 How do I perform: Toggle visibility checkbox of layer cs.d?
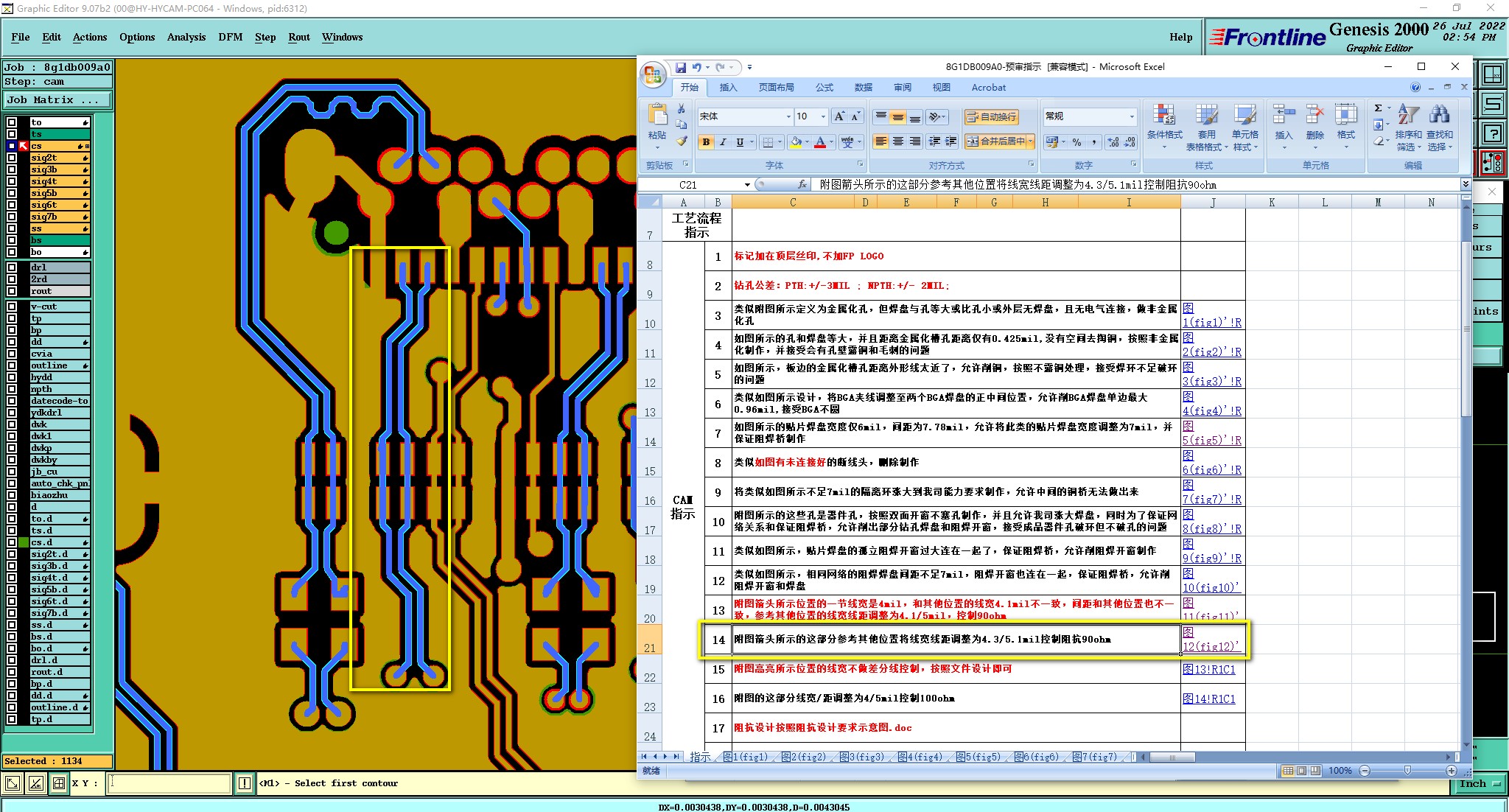click(12, 542)
